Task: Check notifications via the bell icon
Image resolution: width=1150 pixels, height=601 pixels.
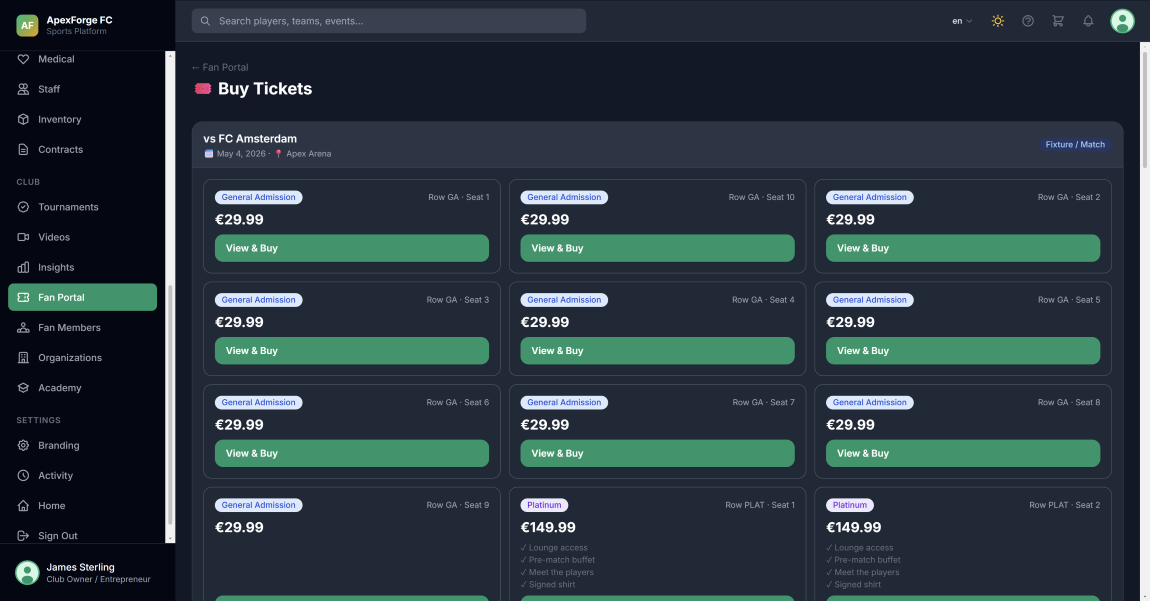Action: coord(1088,20)
